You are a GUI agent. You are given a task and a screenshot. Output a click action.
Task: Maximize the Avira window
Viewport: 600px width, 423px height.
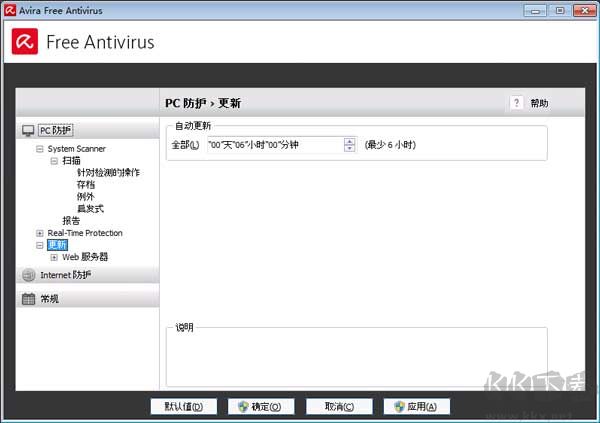click(559, 11)
